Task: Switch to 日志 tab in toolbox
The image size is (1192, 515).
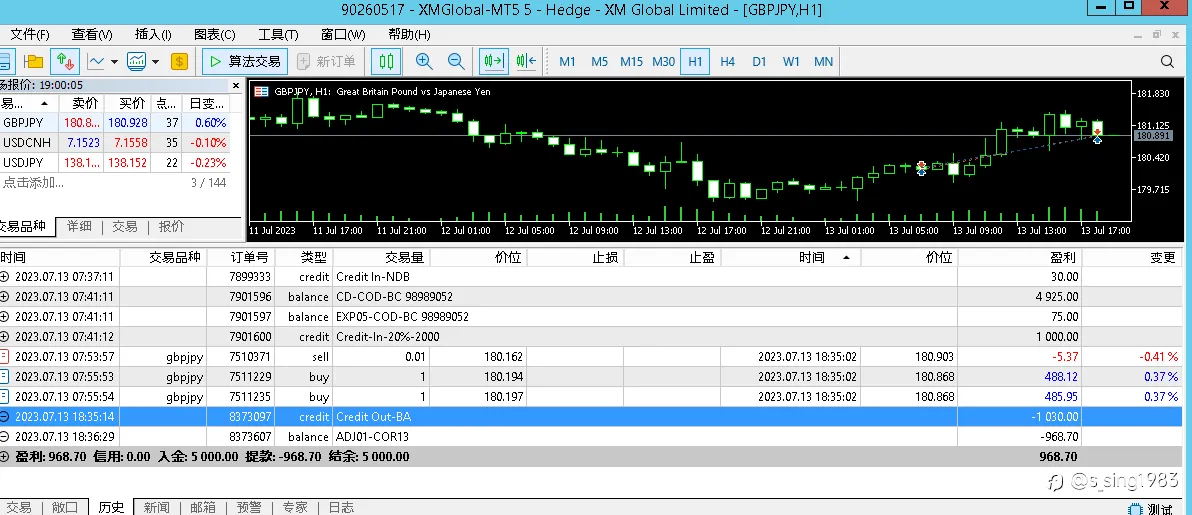Action: [x=341, y=507]
